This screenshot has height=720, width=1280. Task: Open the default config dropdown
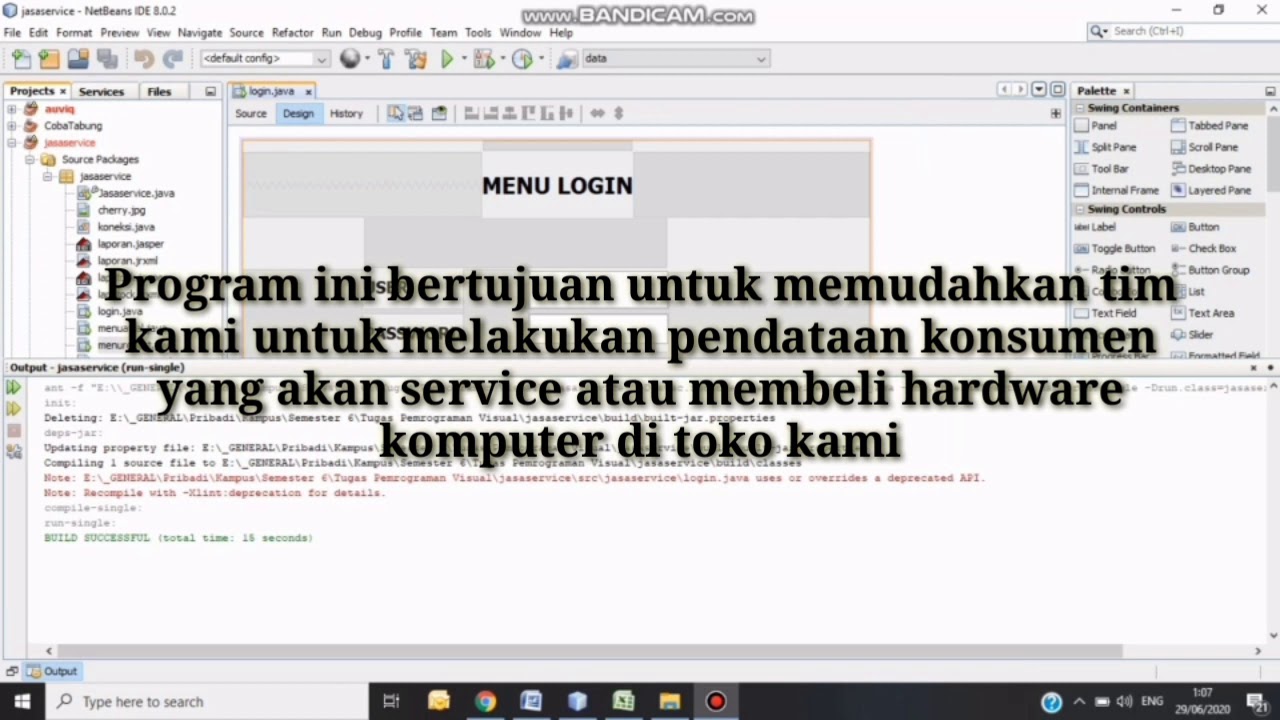coord(264,59)
